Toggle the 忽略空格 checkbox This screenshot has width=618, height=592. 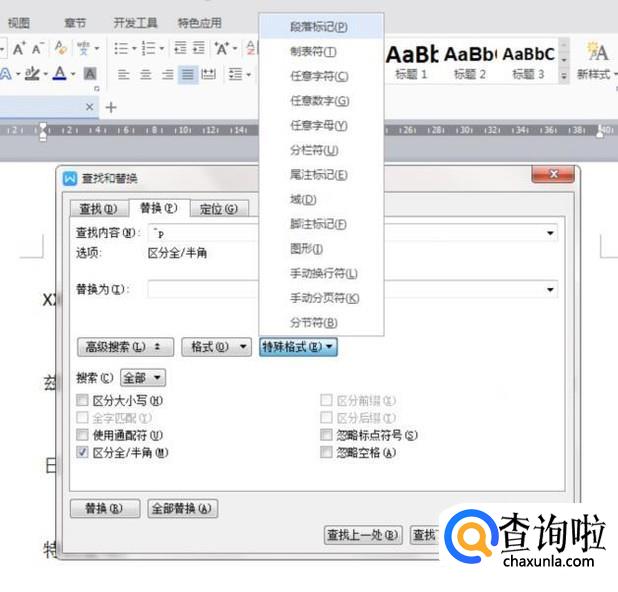click(x=326, y=452)
